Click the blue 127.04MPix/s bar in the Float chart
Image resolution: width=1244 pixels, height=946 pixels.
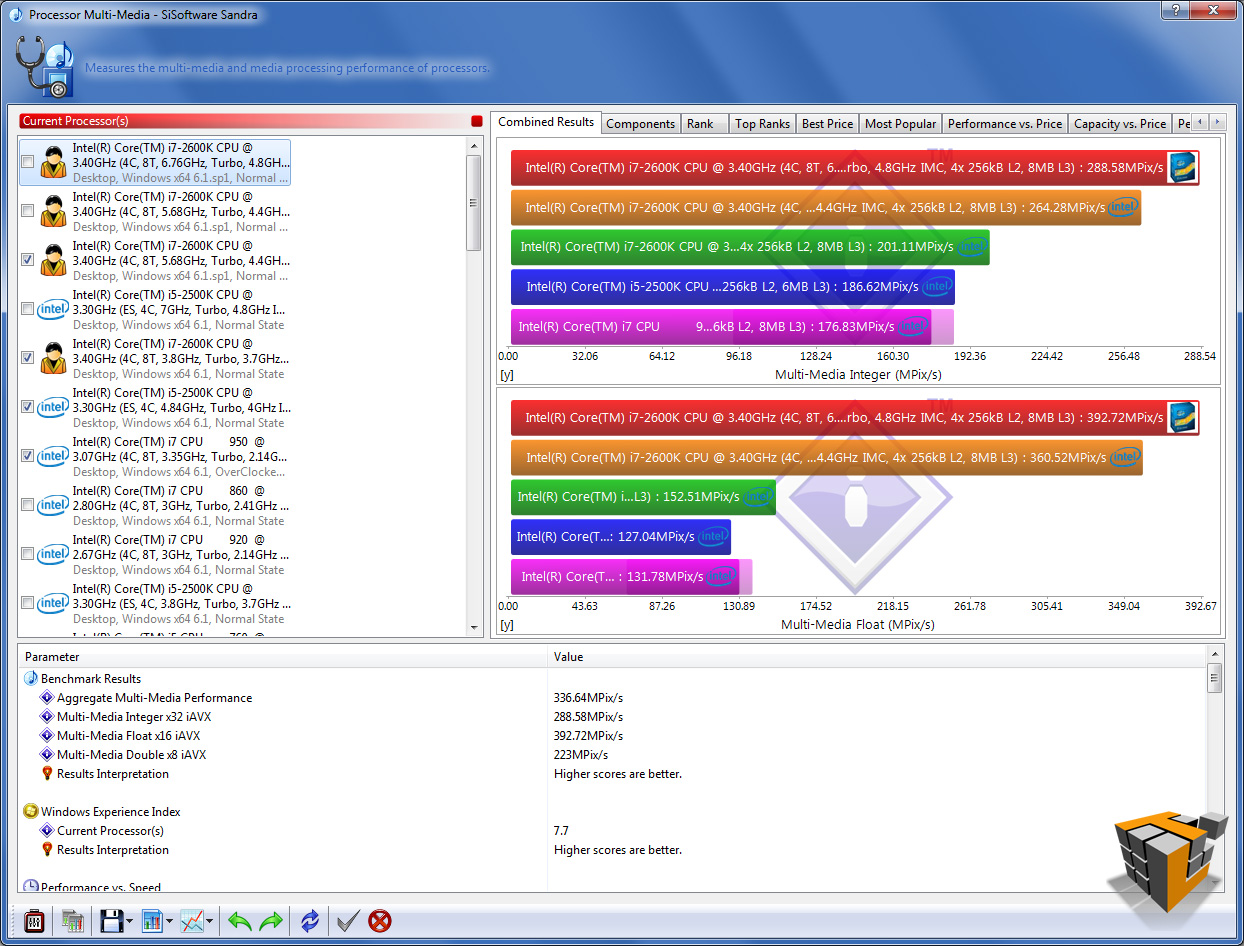point(621,537)
